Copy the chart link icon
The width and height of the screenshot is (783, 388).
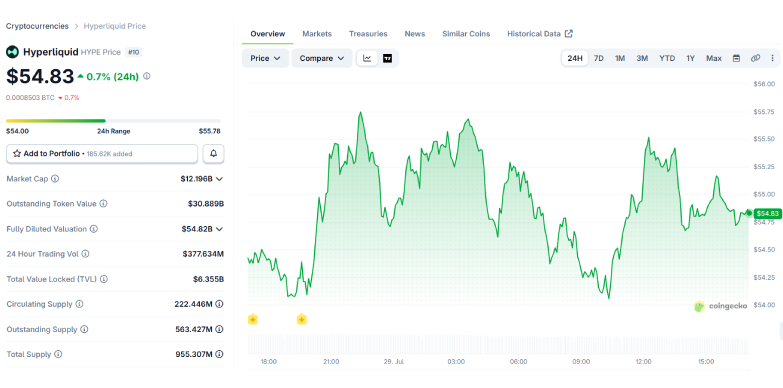[755, 58]
